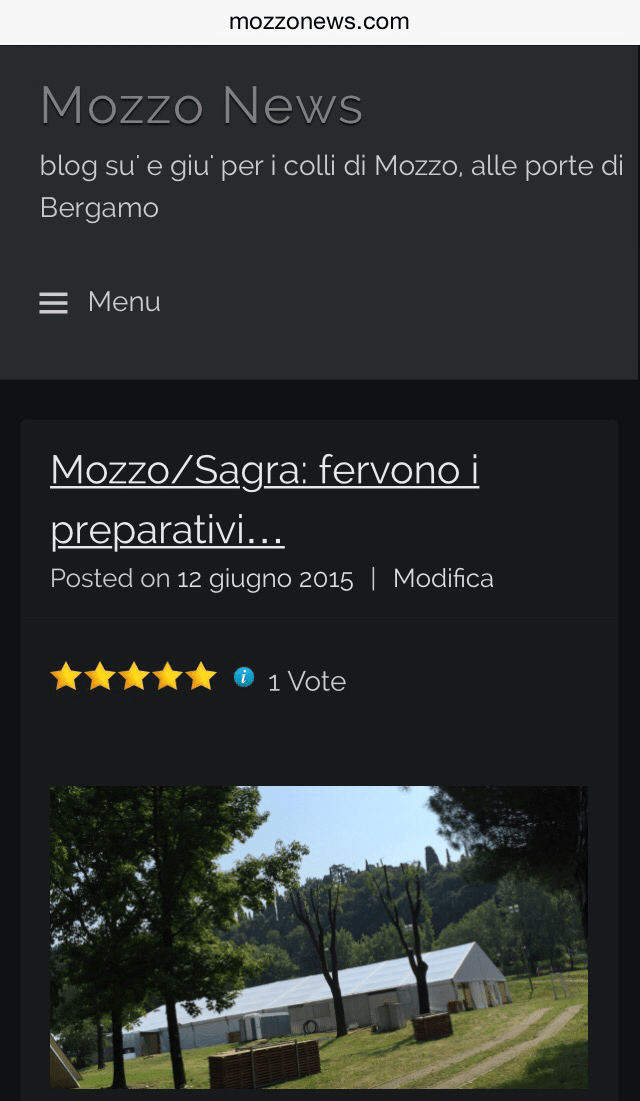The height and width of the screenshot is (1101, 640).
Task: Tap the mozzonews.com address bar
Action: tap(320, 22)
